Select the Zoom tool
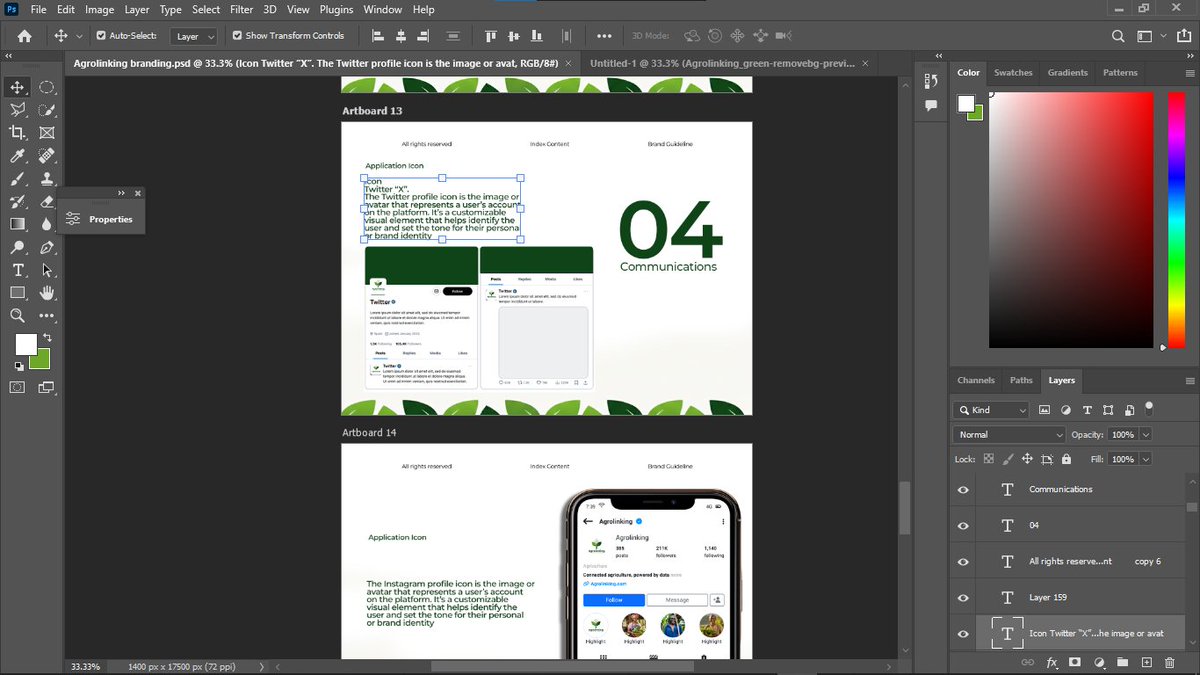 coord(18,315)
